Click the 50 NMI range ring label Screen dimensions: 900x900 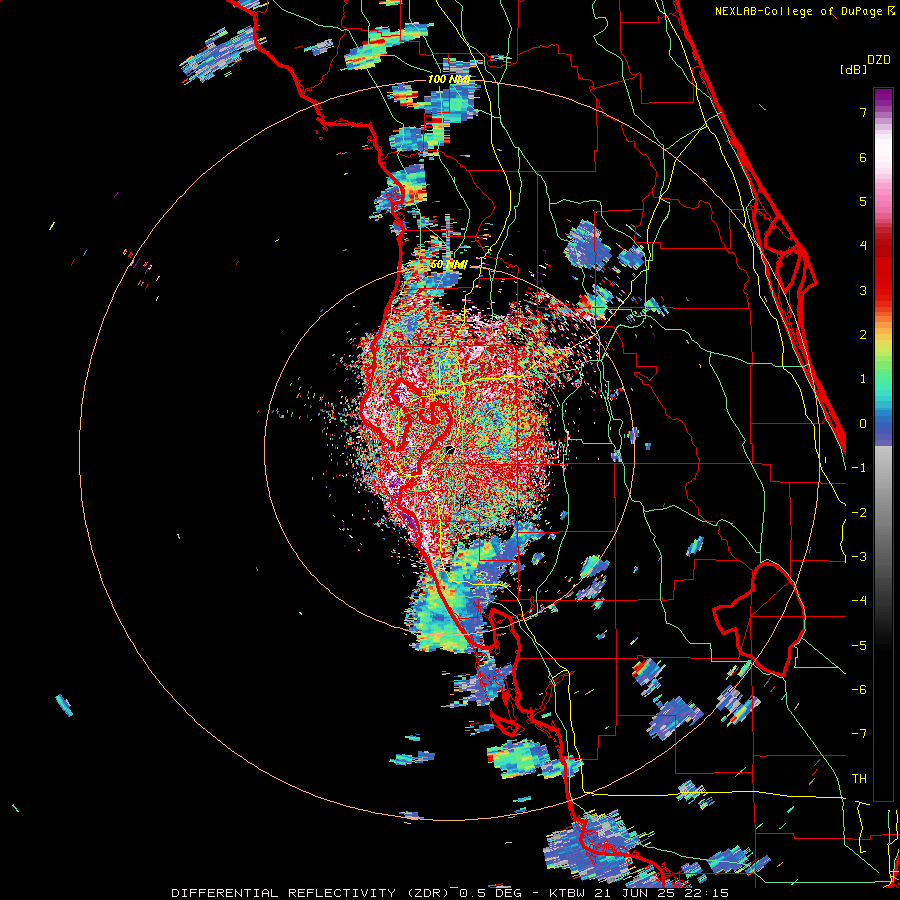tap(449, 265)
